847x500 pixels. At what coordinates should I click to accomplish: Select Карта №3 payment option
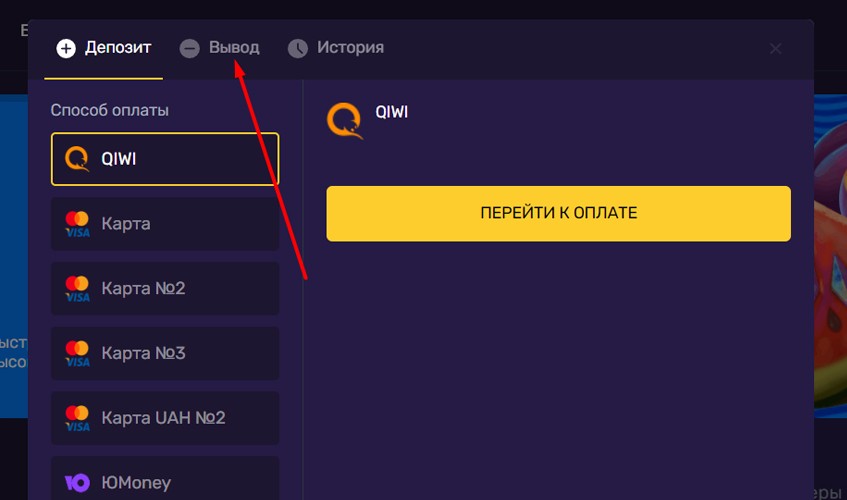point(165,353)
